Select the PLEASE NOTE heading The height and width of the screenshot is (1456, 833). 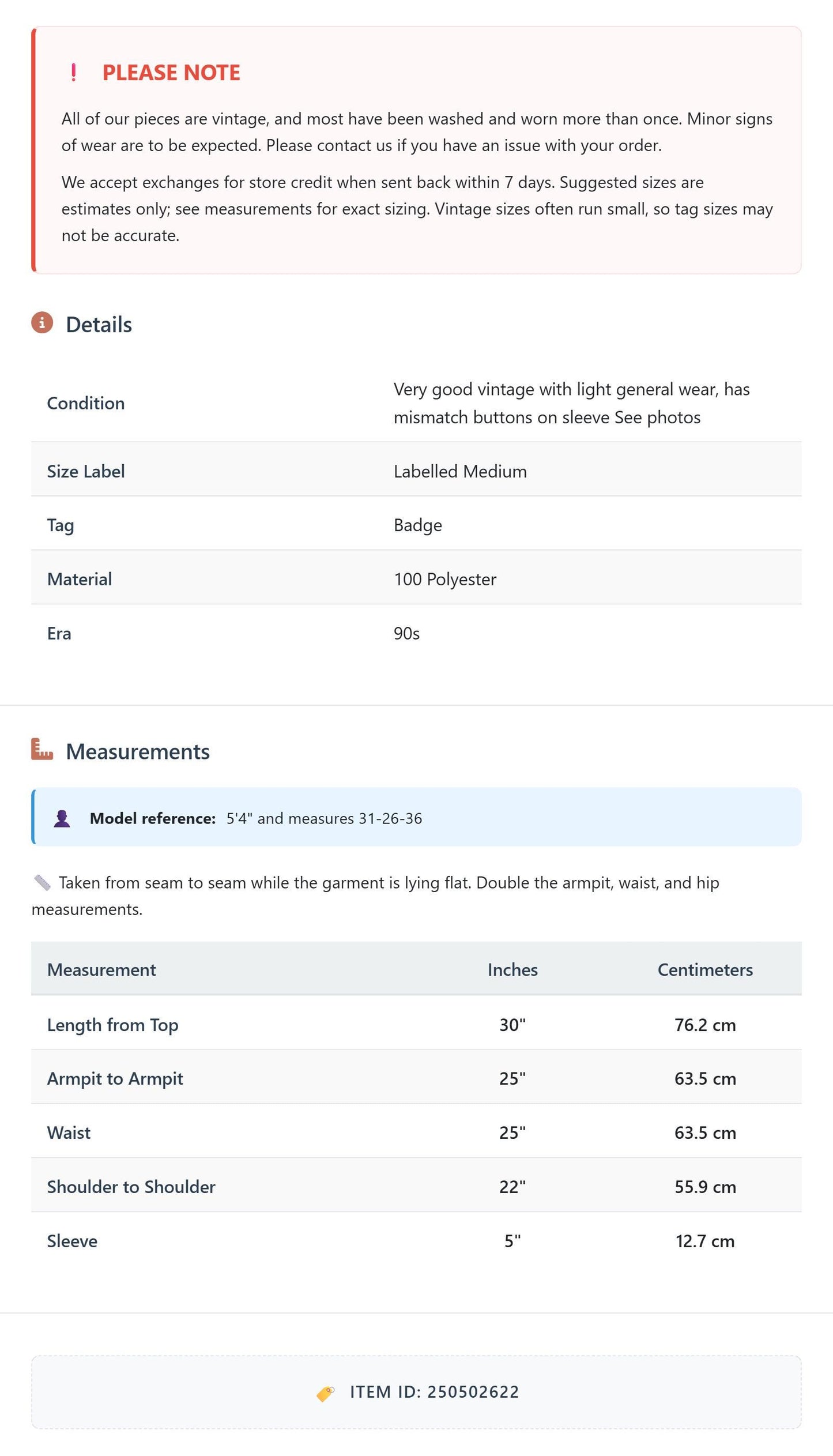[171, 73]
